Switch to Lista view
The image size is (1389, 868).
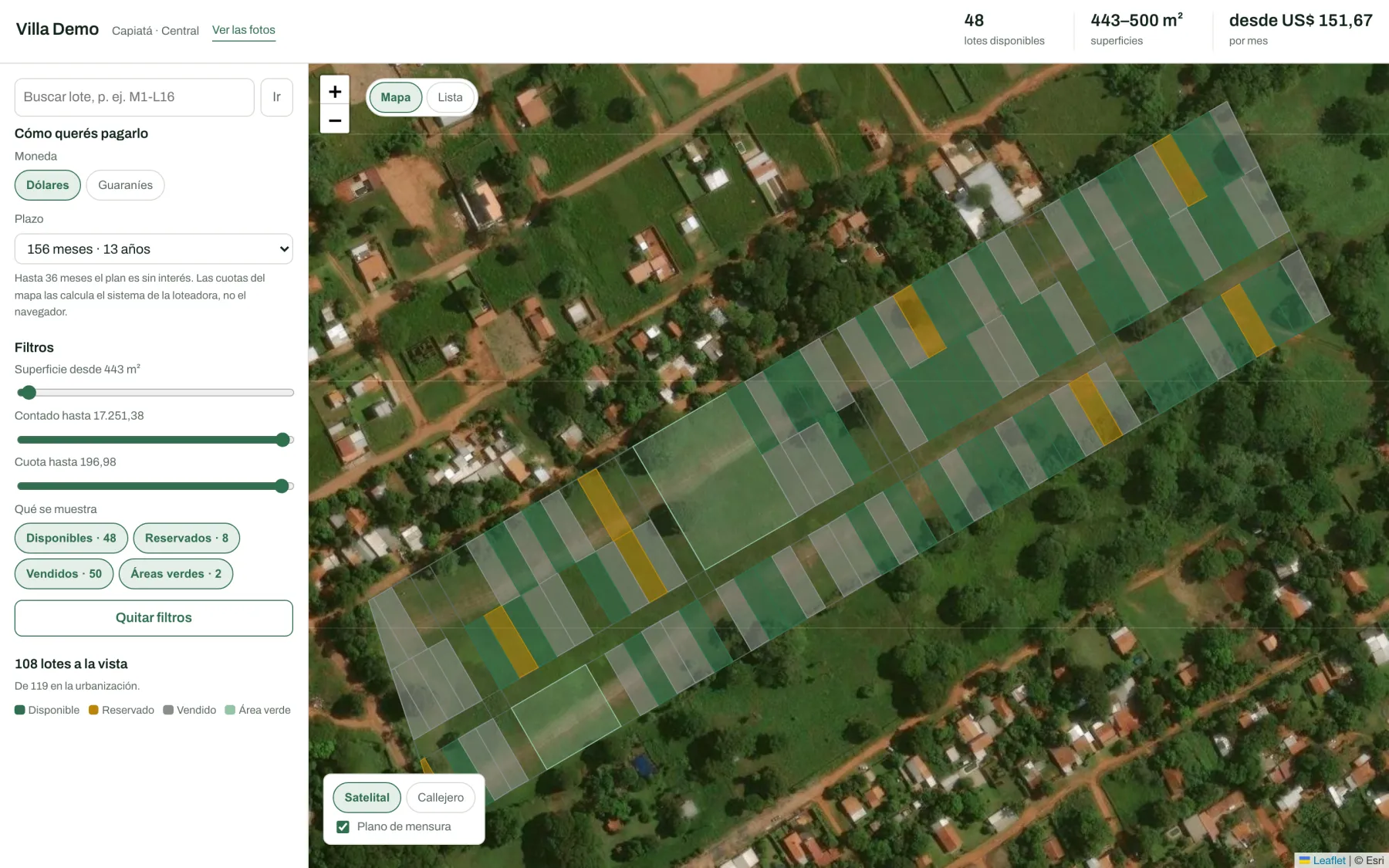click(450, 97)
